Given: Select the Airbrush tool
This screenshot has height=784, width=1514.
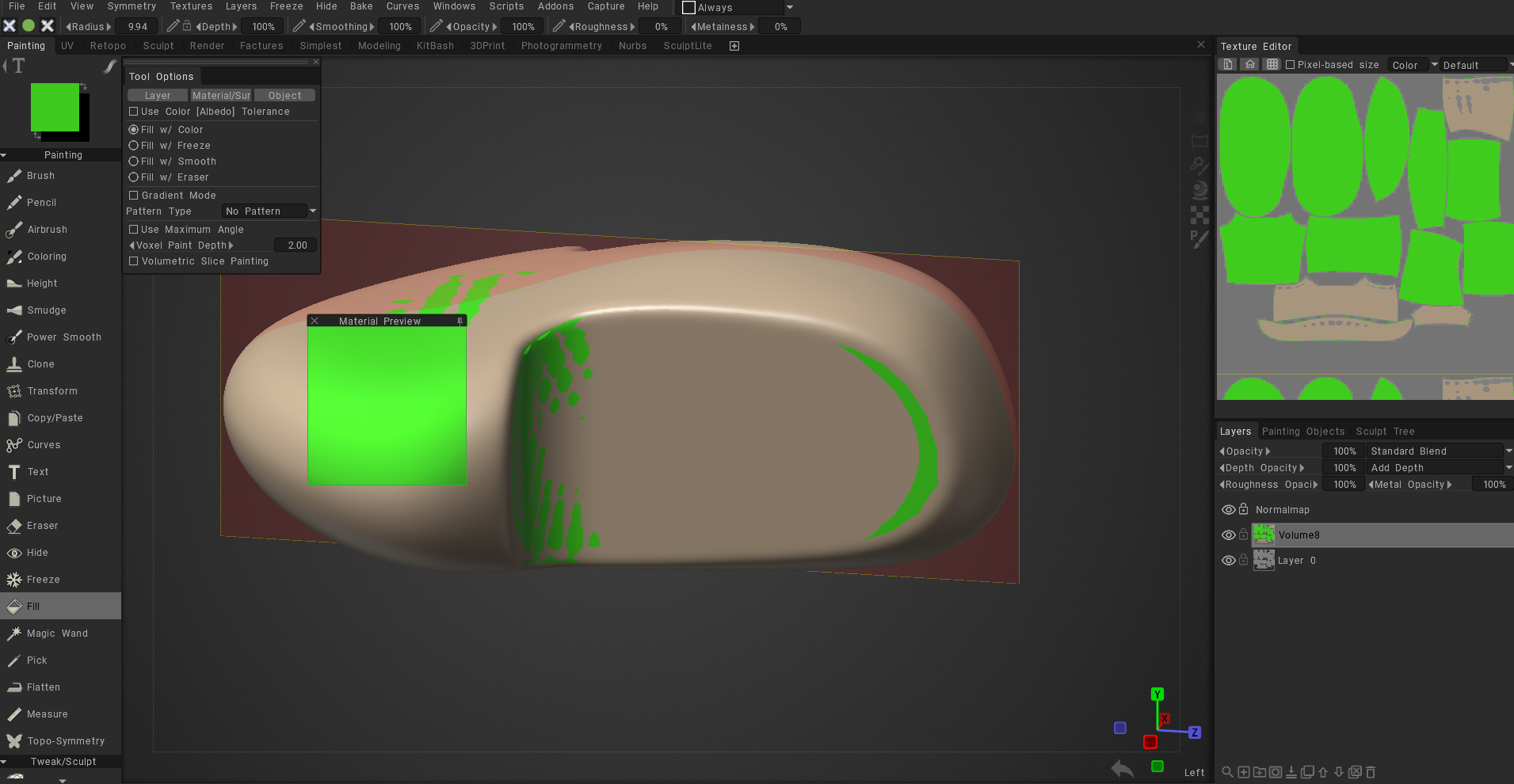Looking at the screenshot, I should tap(47, 230).
